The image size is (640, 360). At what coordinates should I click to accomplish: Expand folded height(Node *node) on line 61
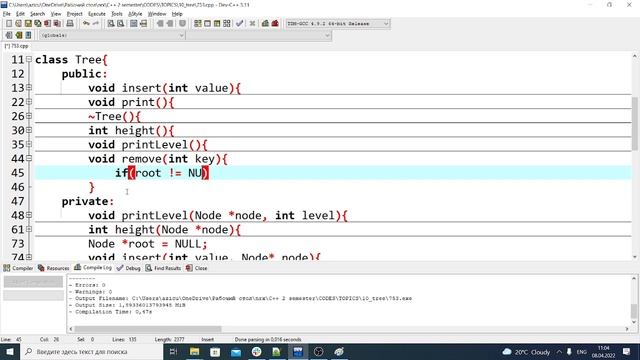29,229
